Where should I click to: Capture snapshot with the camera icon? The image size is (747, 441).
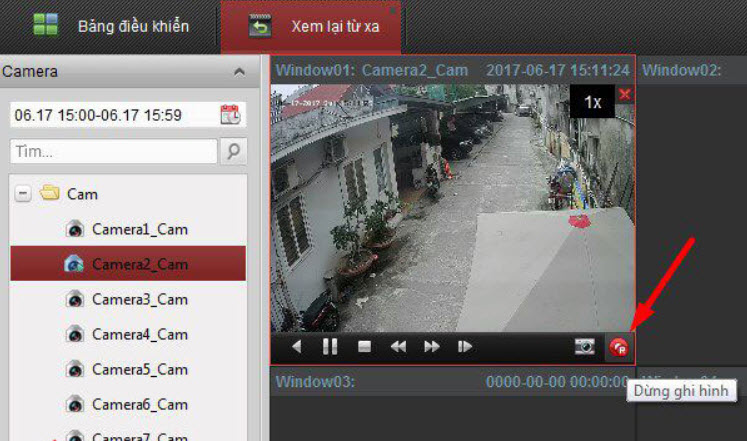pos(584,347)
